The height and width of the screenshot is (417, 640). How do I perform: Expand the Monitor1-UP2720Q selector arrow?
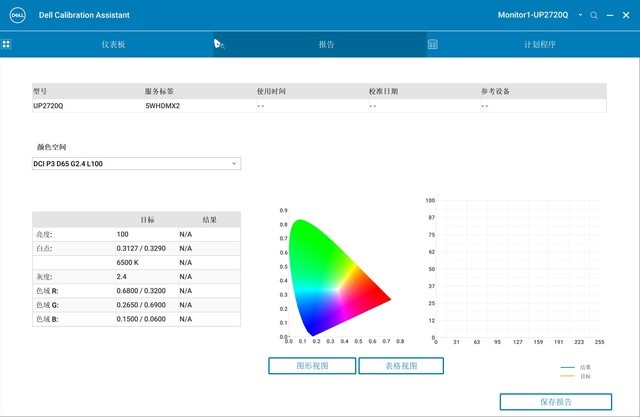[x=580, y=15]
